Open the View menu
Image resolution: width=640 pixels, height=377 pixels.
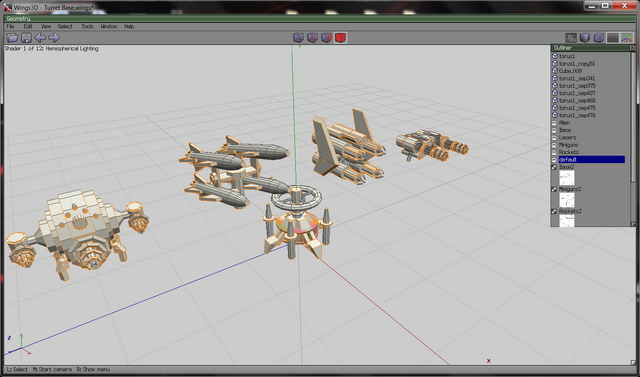coord(46,26)
